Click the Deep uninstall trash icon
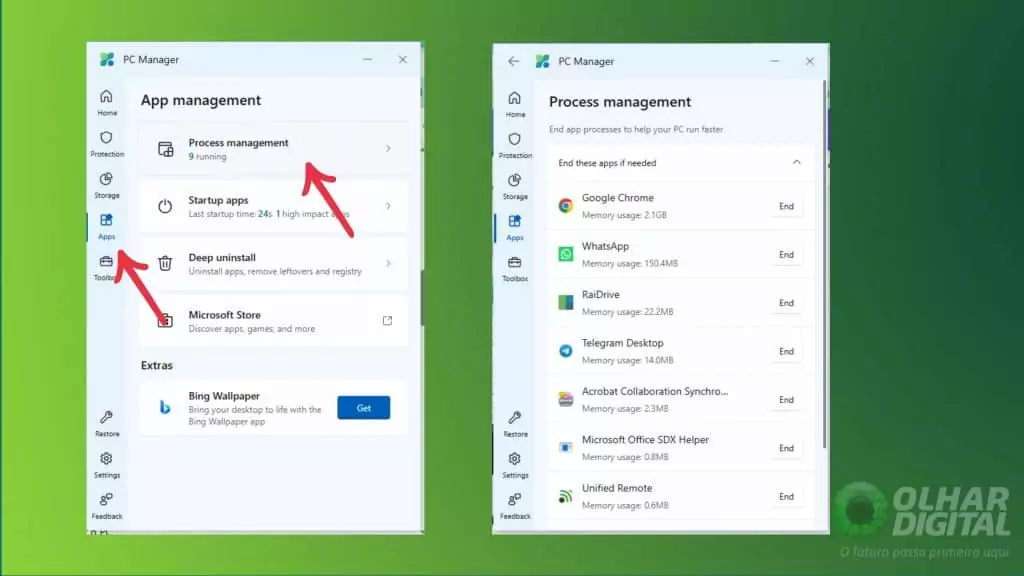 165,263
